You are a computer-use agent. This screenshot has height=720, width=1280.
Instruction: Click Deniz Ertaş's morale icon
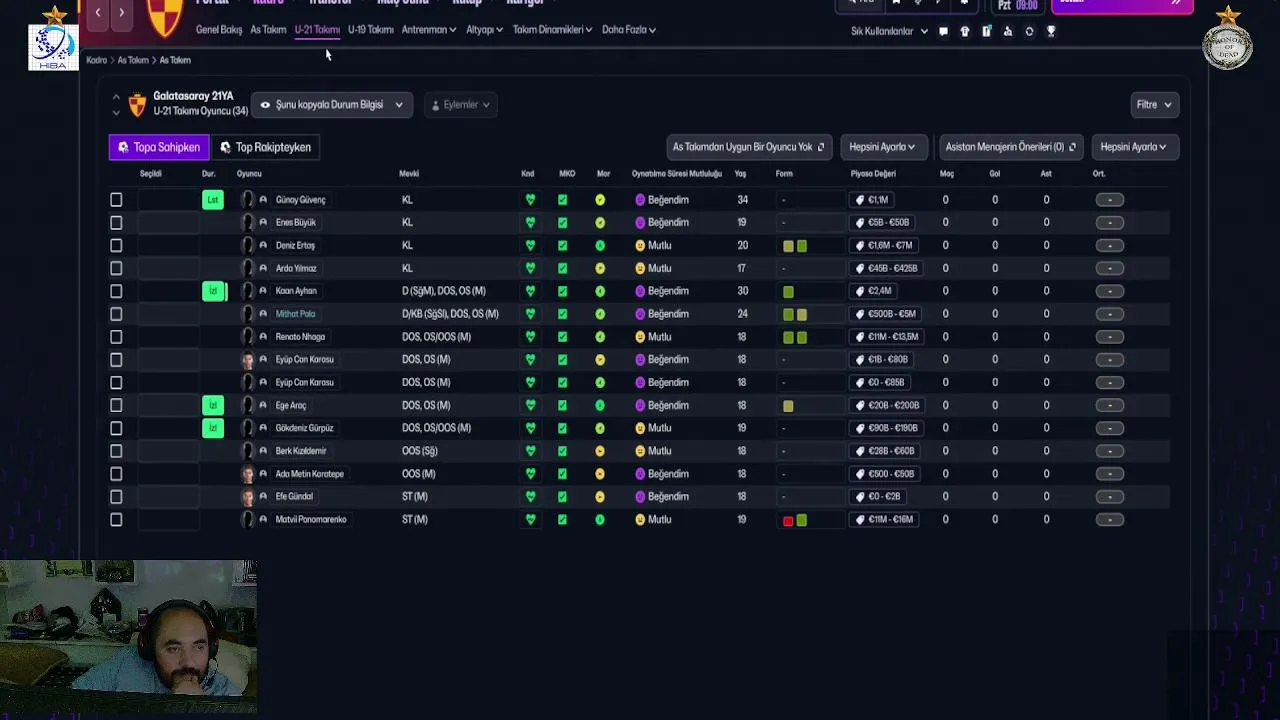(x=600, y=246)
